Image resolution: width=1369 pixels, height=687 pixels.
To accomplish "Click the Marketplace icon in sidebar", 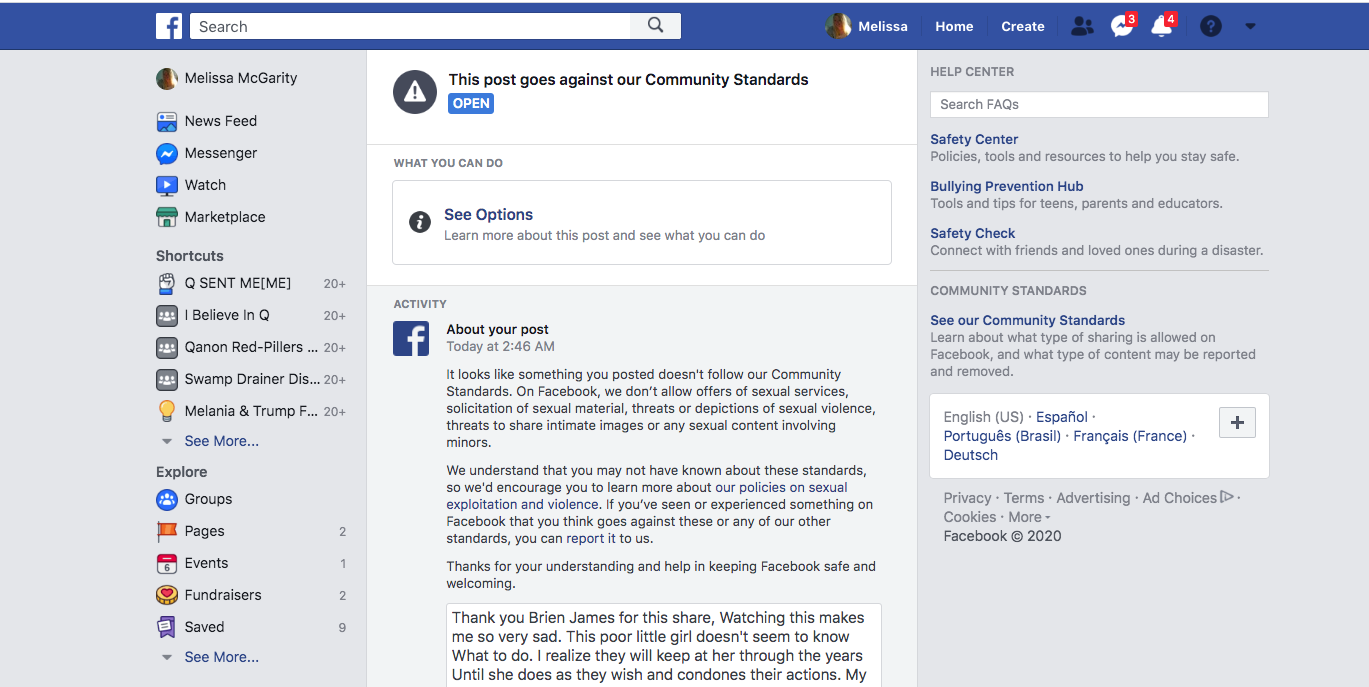I will [x=167, y=217].
